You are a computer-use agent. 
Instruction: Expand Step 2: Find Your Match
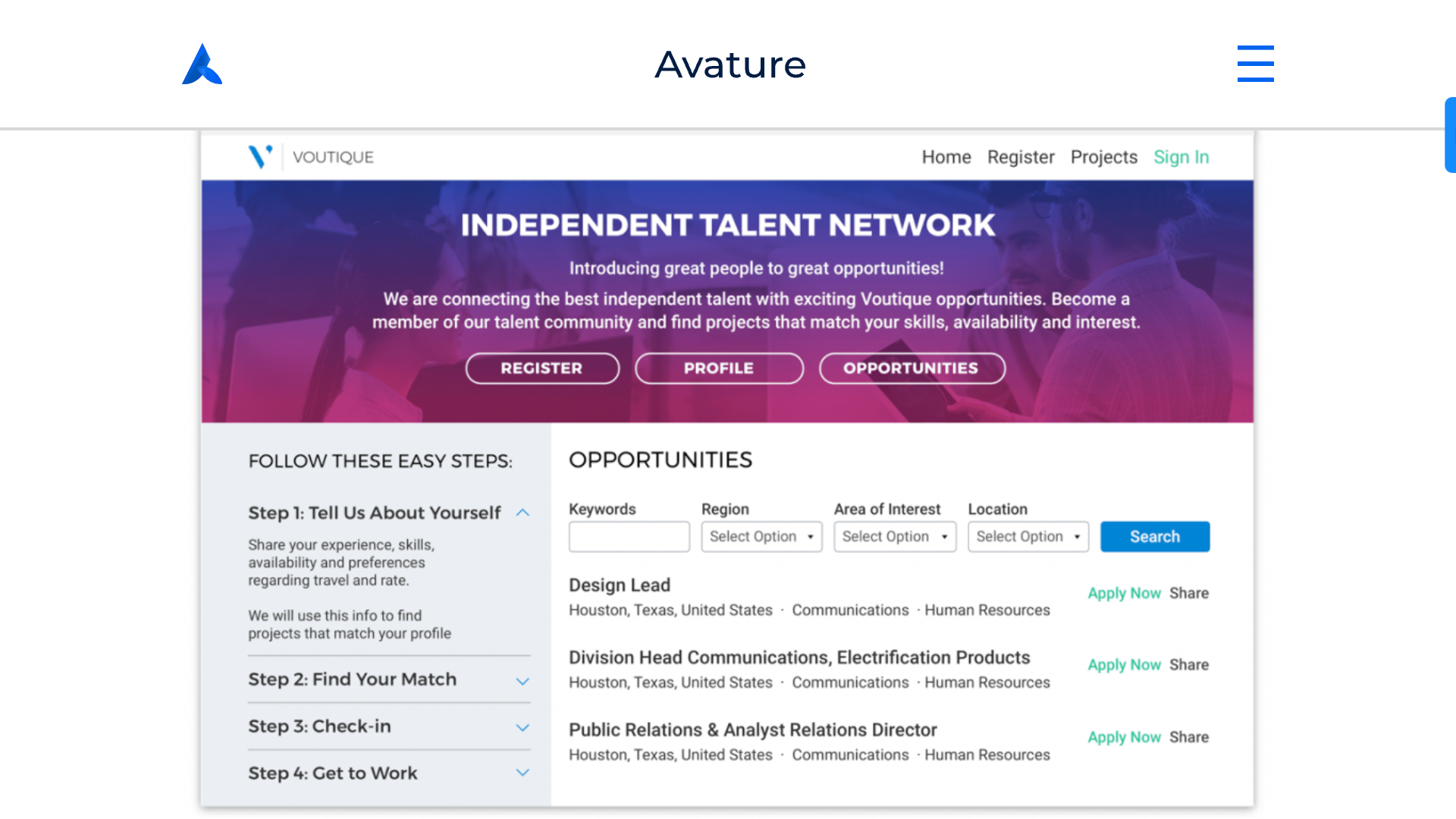[522, 680]
